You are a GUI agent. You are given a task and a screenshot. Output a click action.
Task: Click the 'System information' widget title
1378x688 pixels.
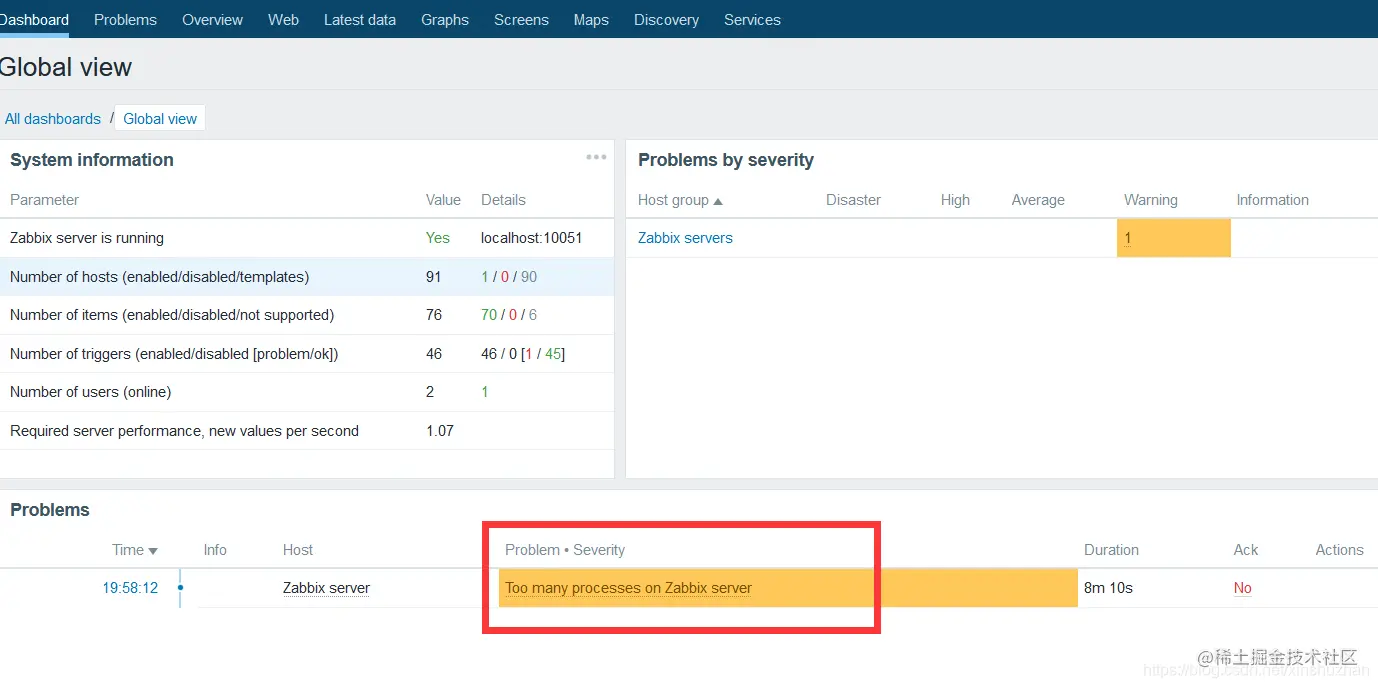[92, 160]
